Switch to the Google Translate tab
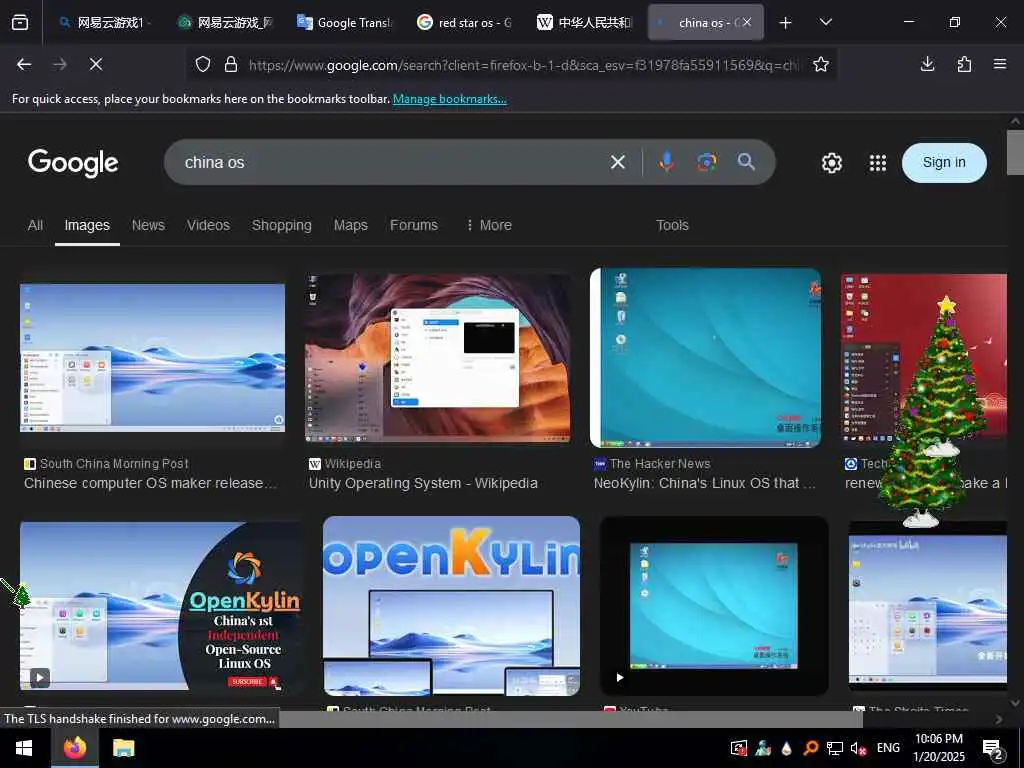 344,22
